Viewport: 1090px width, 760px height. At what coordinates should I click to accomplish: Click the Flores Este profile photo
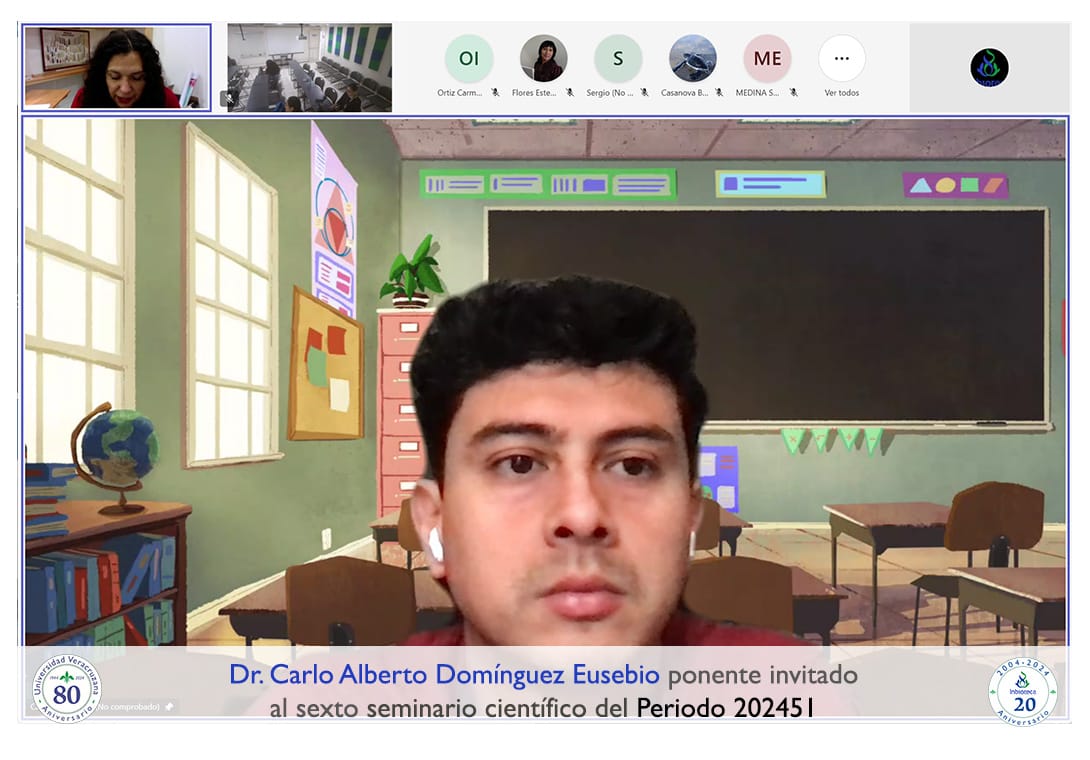pos(543,58)
